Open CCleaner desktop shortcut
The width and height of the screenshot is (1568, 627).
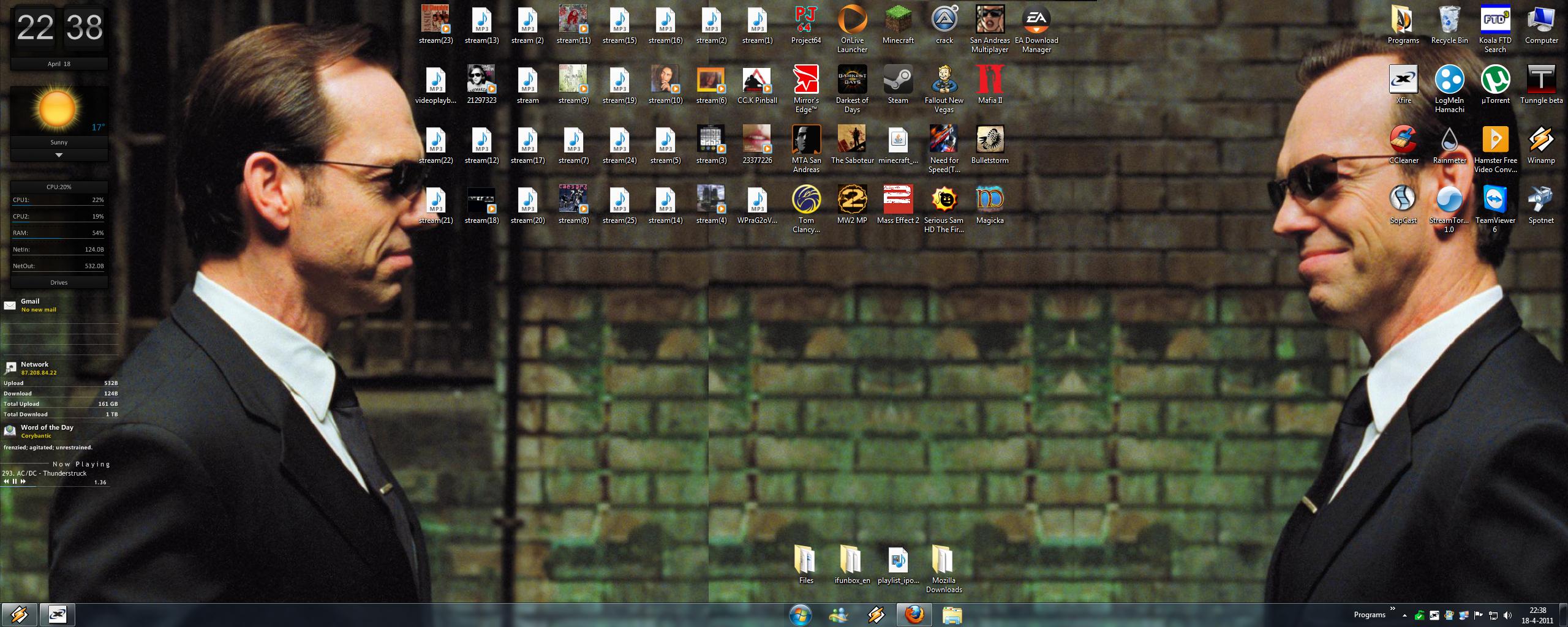1403,145
